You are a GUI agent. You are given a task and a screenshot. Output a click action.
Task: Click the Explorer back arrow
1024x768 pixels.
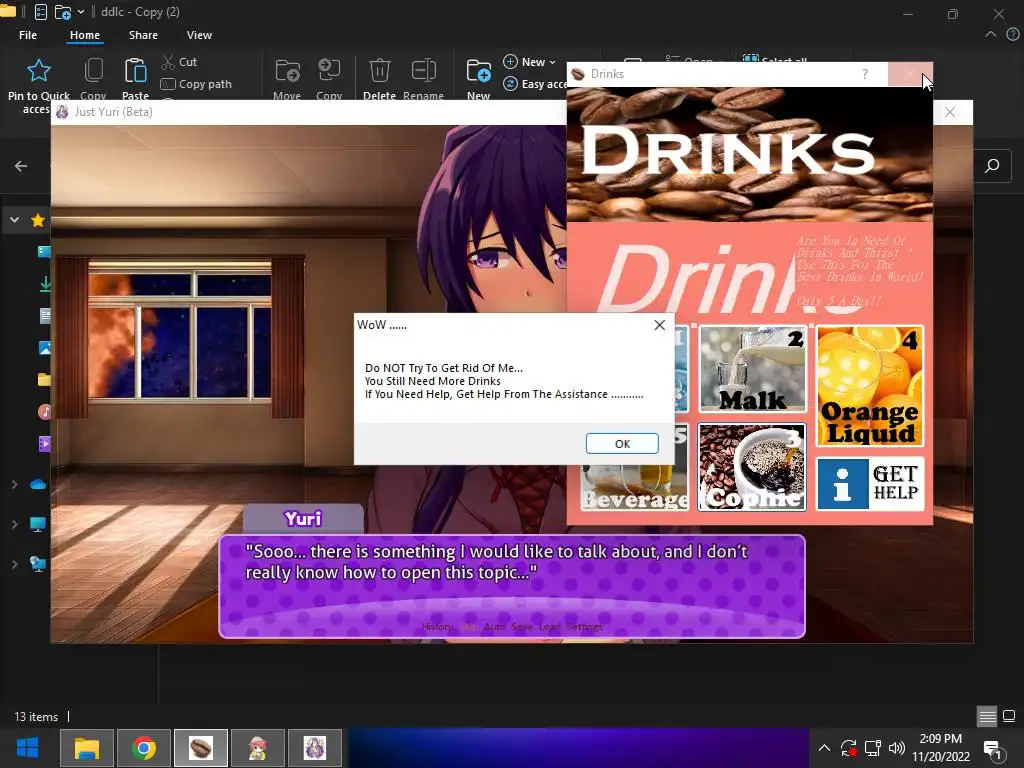pyautogui.click(x=21, y=166)
